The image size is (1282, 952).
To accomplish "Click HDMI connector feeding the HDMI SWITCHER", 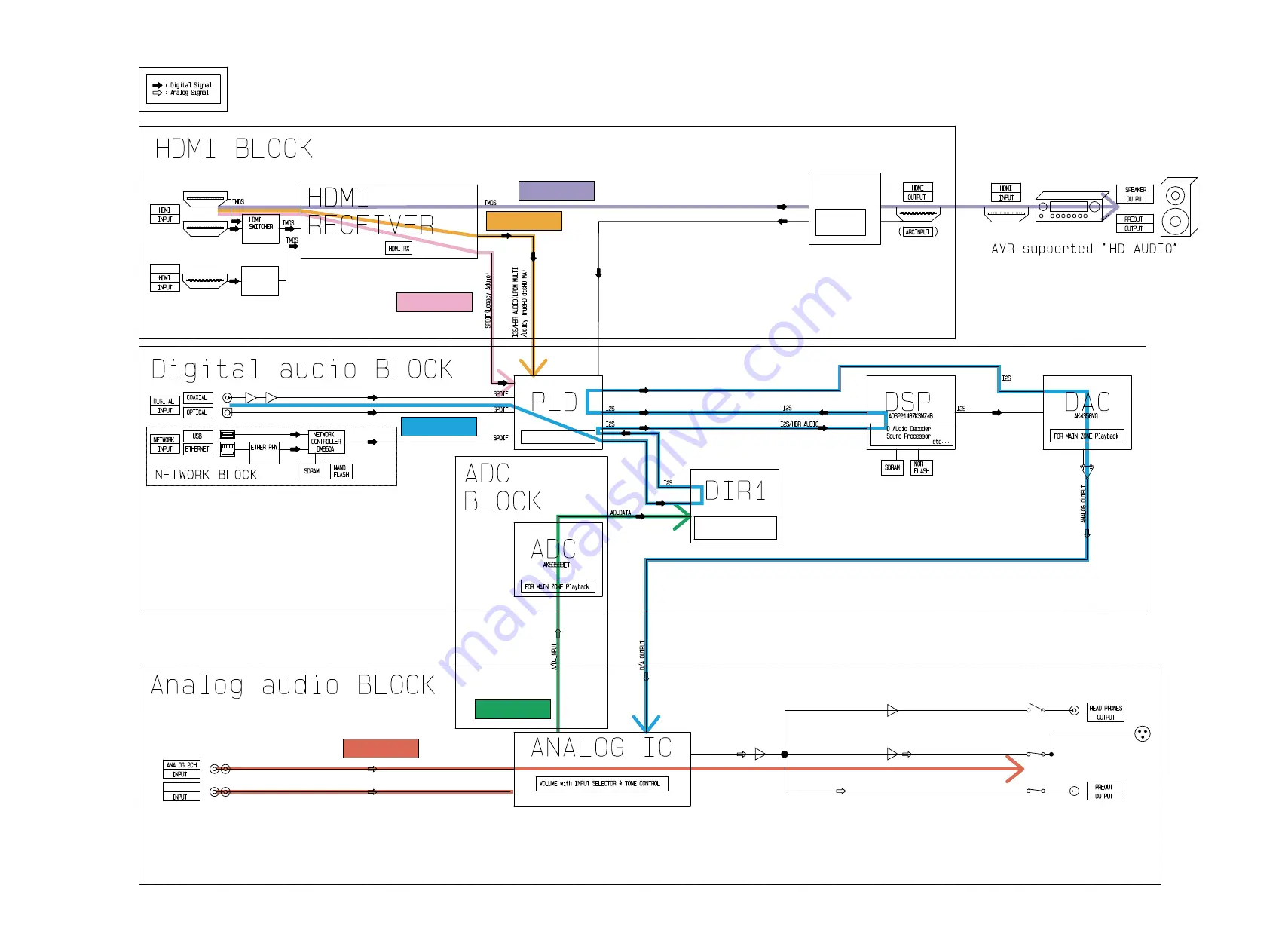I will click(205, 228).
